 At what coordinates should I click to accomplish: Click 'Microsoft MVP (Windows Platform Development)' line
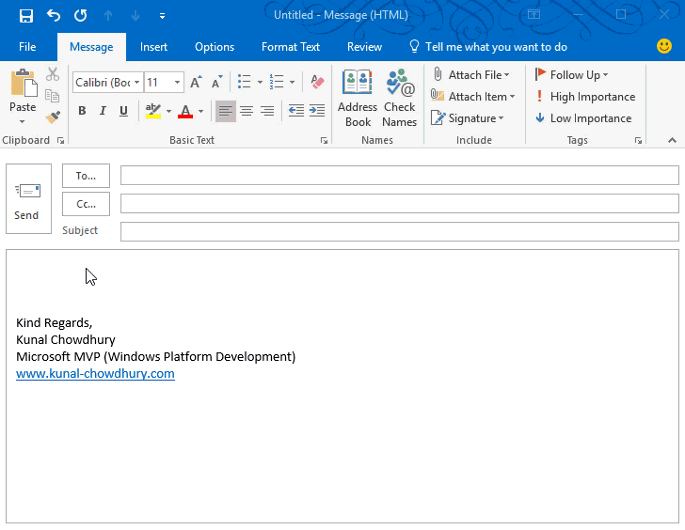(x=156, y=357)
